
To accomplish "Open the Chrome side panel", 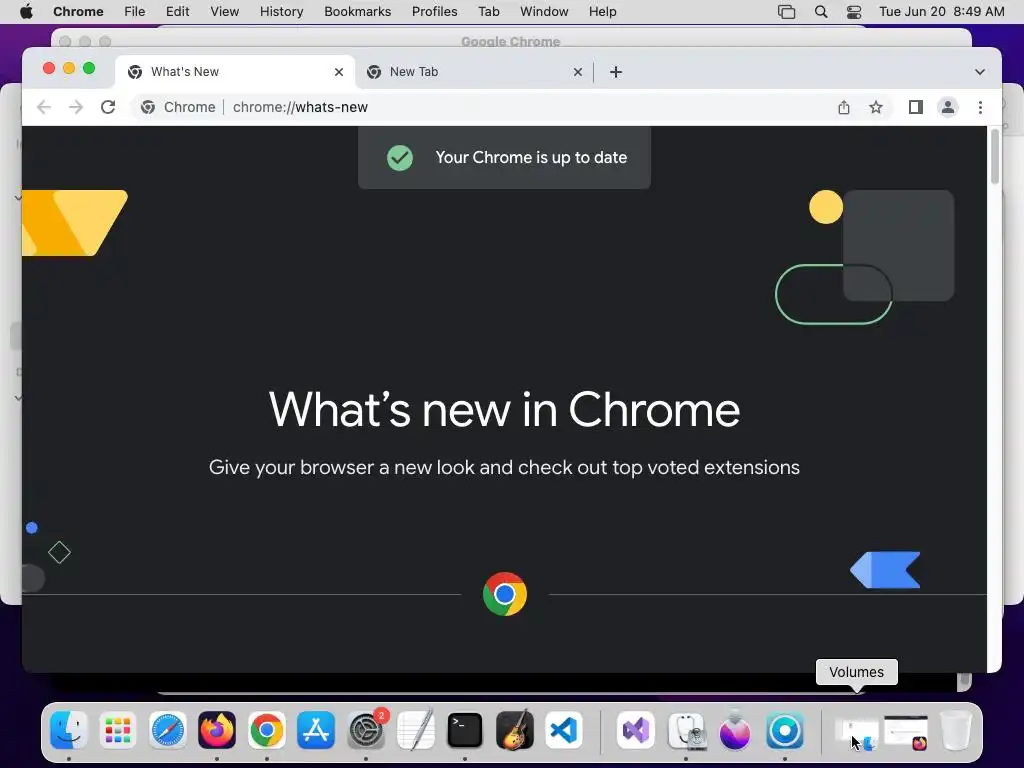I will pyautogui.click(x=916, y=107).
